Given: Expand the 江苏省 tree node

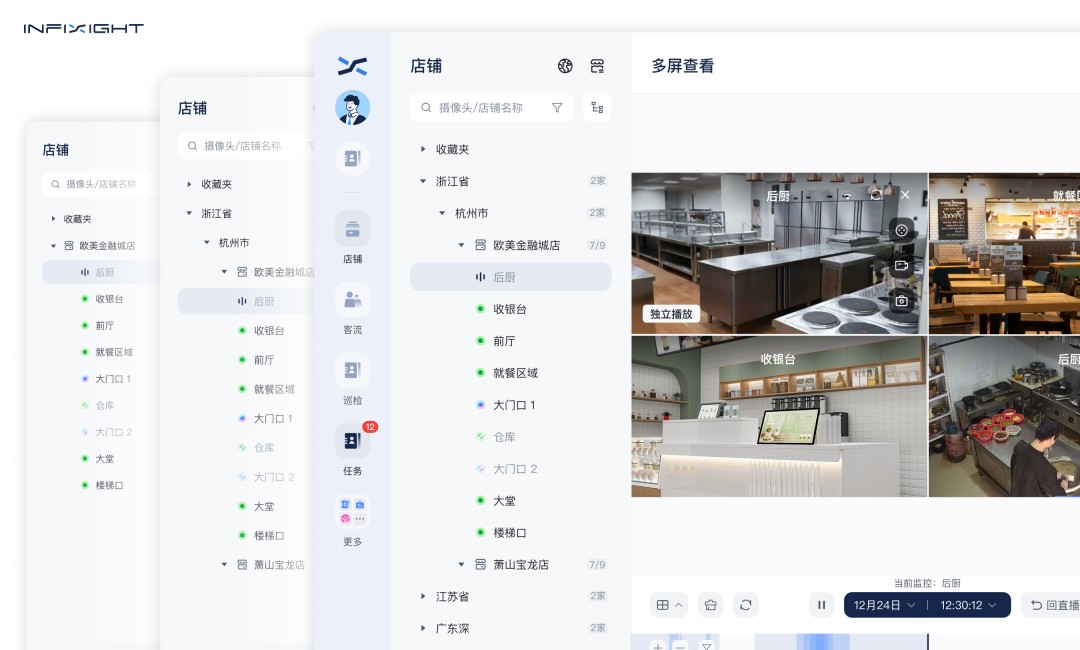Looking at the screenshot, I should click(x=423, y=596).
